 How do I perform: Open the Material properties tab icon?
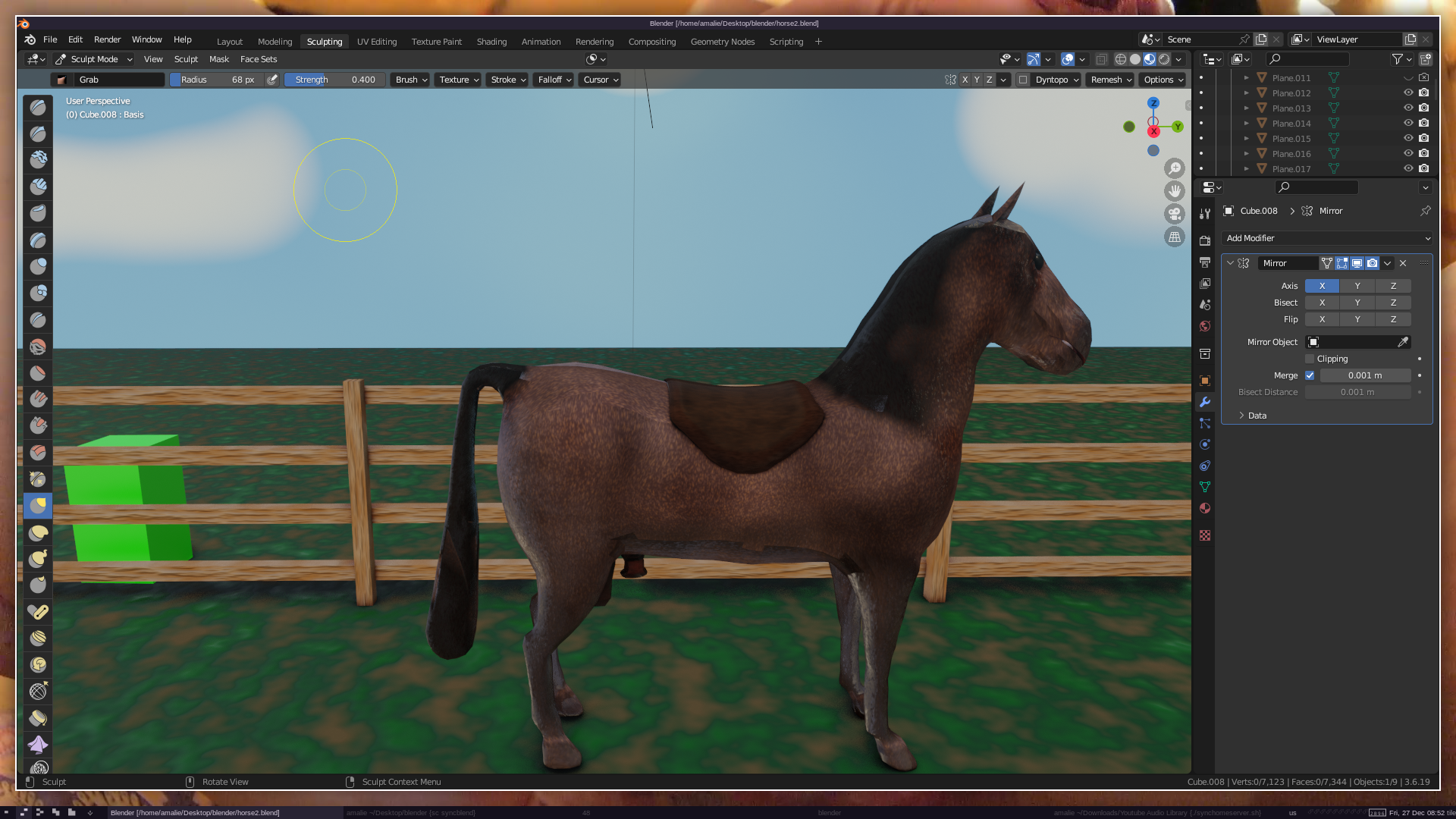click(1205, 508)
